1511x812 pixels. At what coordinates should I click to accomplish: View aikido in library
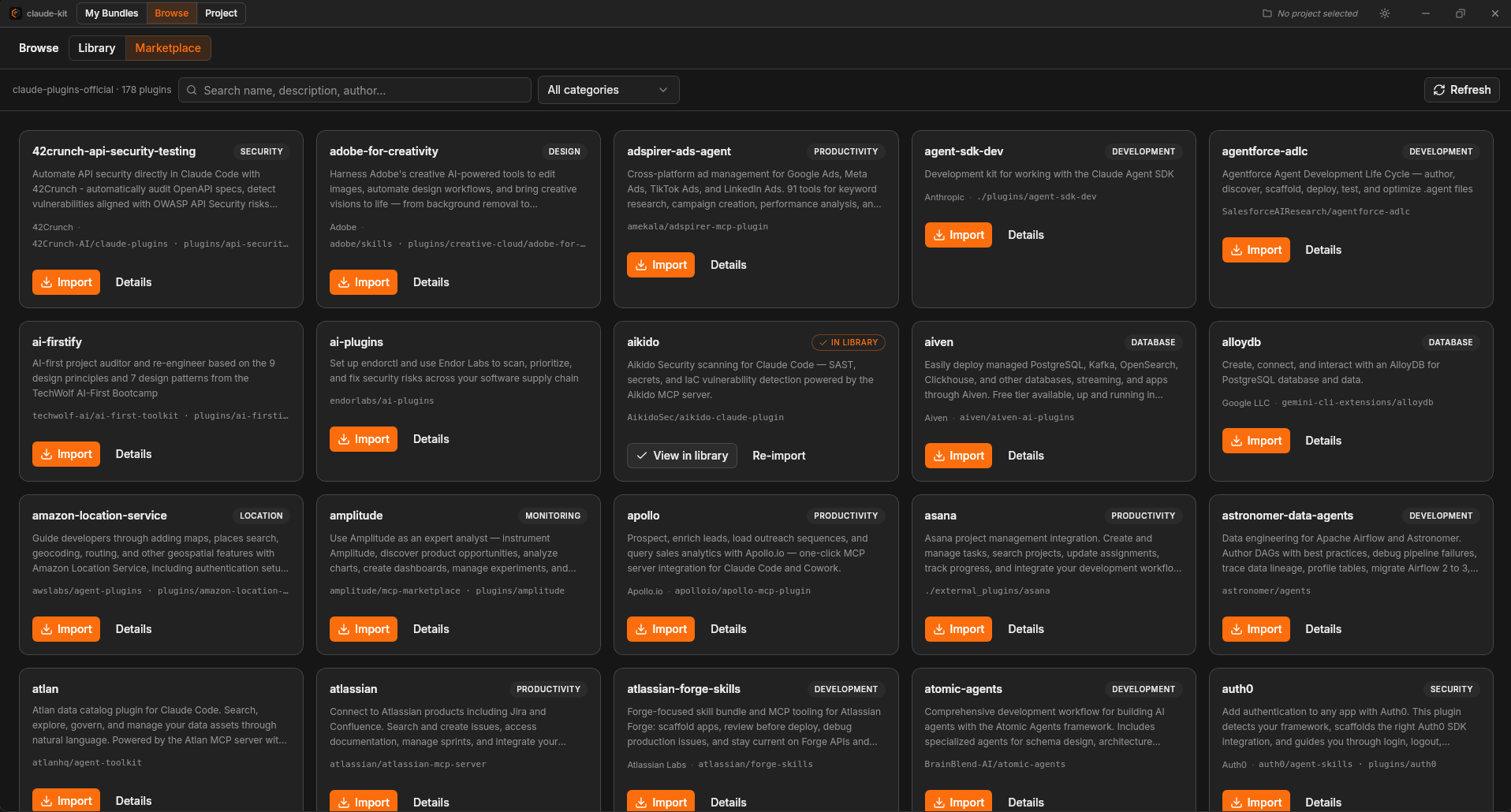click(682, 456)
